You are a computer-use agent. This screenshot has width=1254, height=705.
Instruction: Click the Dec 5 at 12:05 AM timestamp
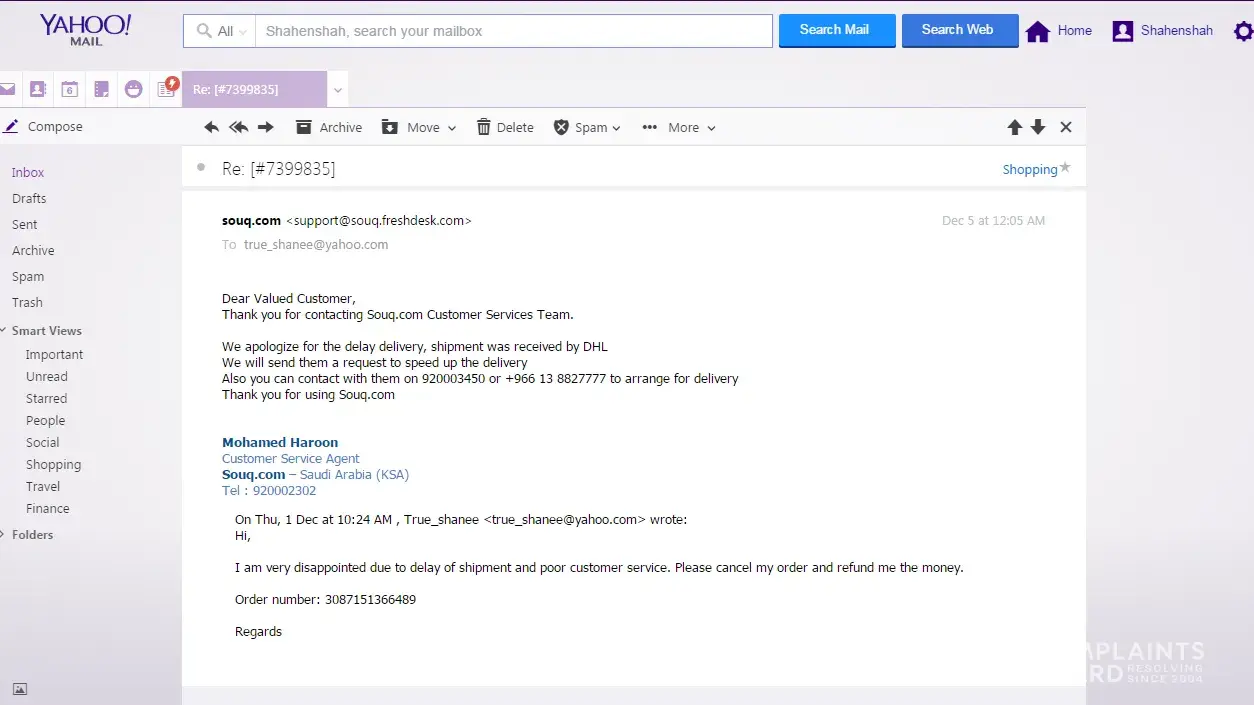pyautogui.click(x=993, y=220)
